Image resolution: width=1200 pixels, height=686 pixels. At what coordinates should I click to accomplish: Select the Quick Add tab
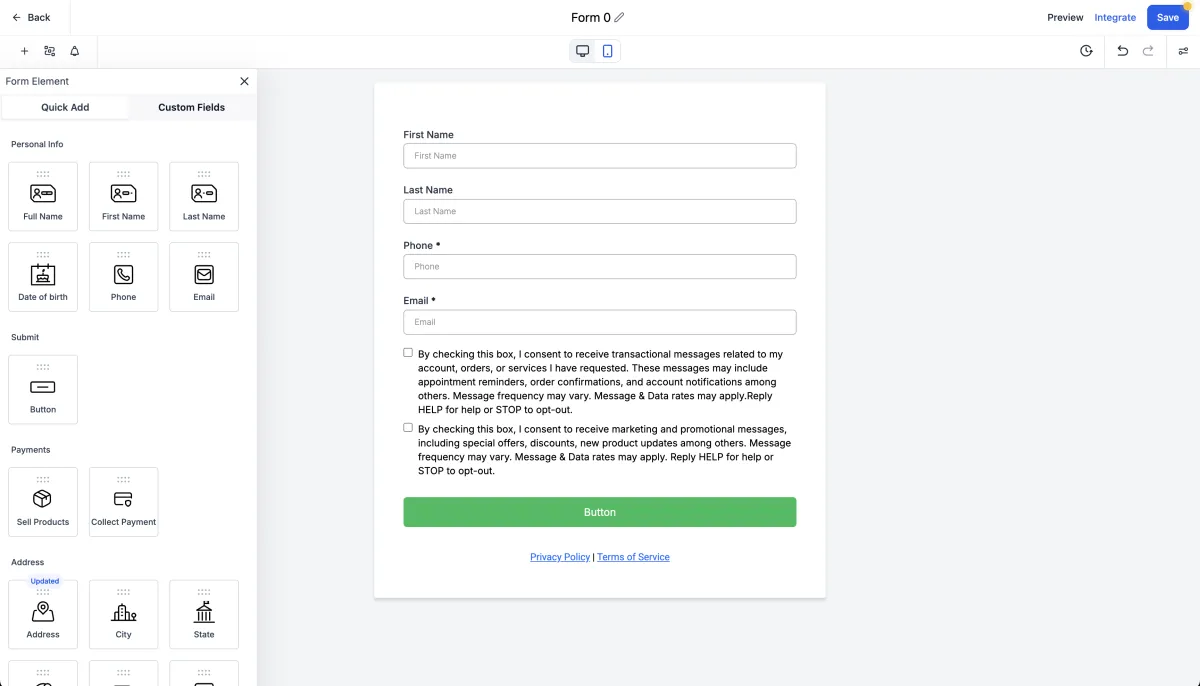pos(65,107)
